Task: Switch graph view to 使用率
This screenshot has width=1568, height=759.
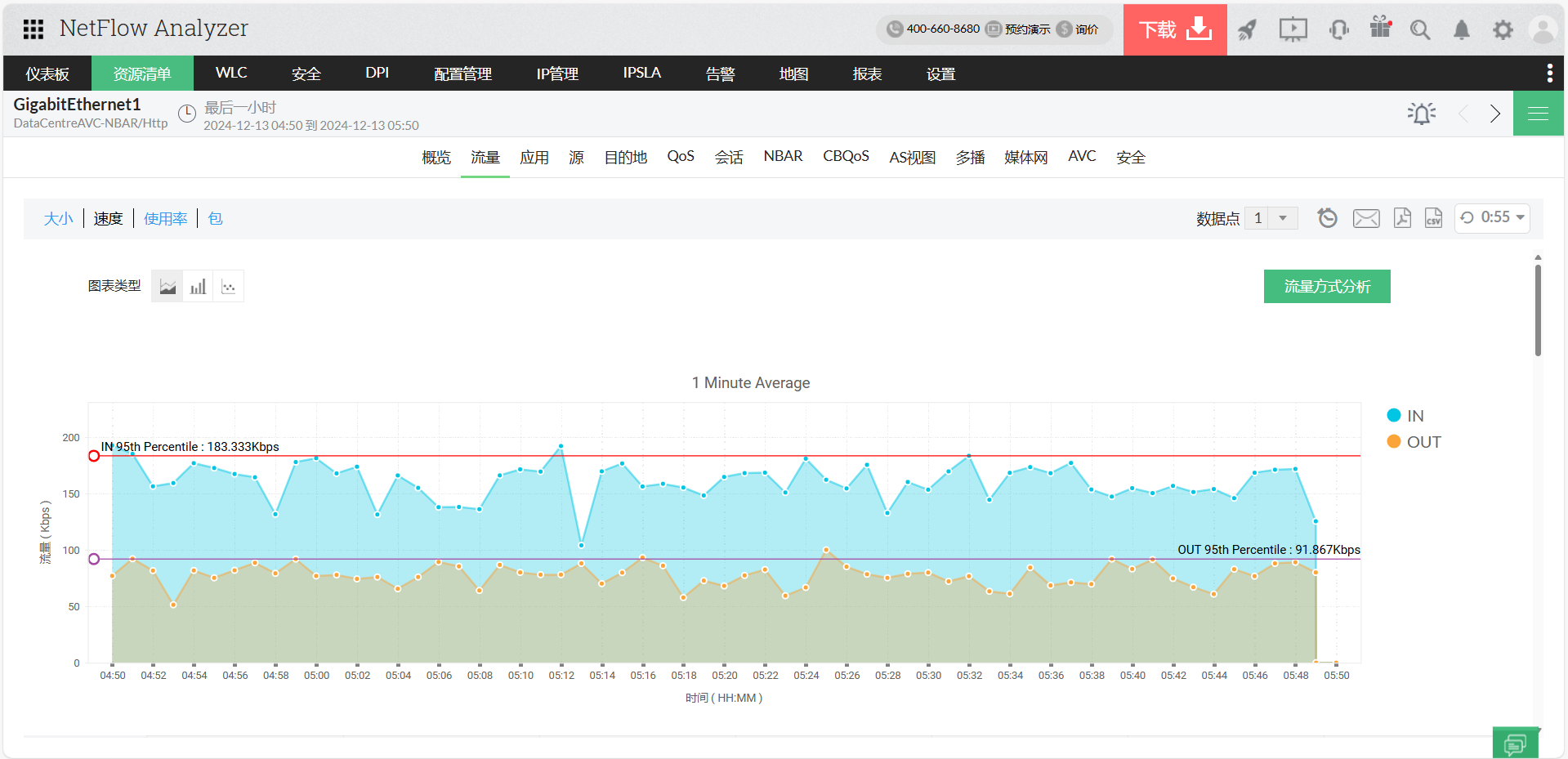Action: click(x=165, y=219)
